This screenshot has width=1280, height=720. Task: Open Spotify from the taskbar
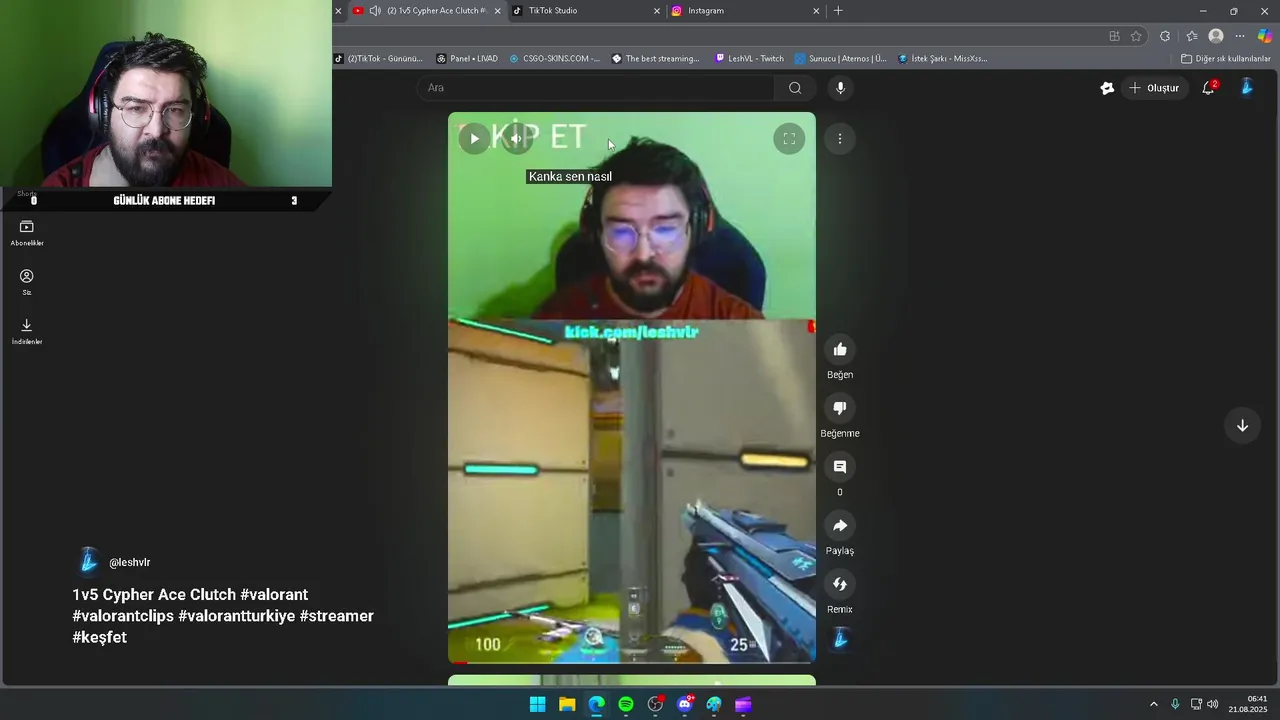point(626,705)
